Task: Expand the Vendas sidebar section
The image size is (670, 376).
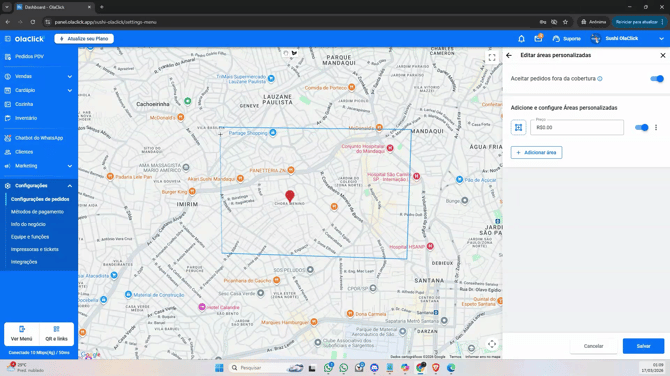Action: (38, 76)
